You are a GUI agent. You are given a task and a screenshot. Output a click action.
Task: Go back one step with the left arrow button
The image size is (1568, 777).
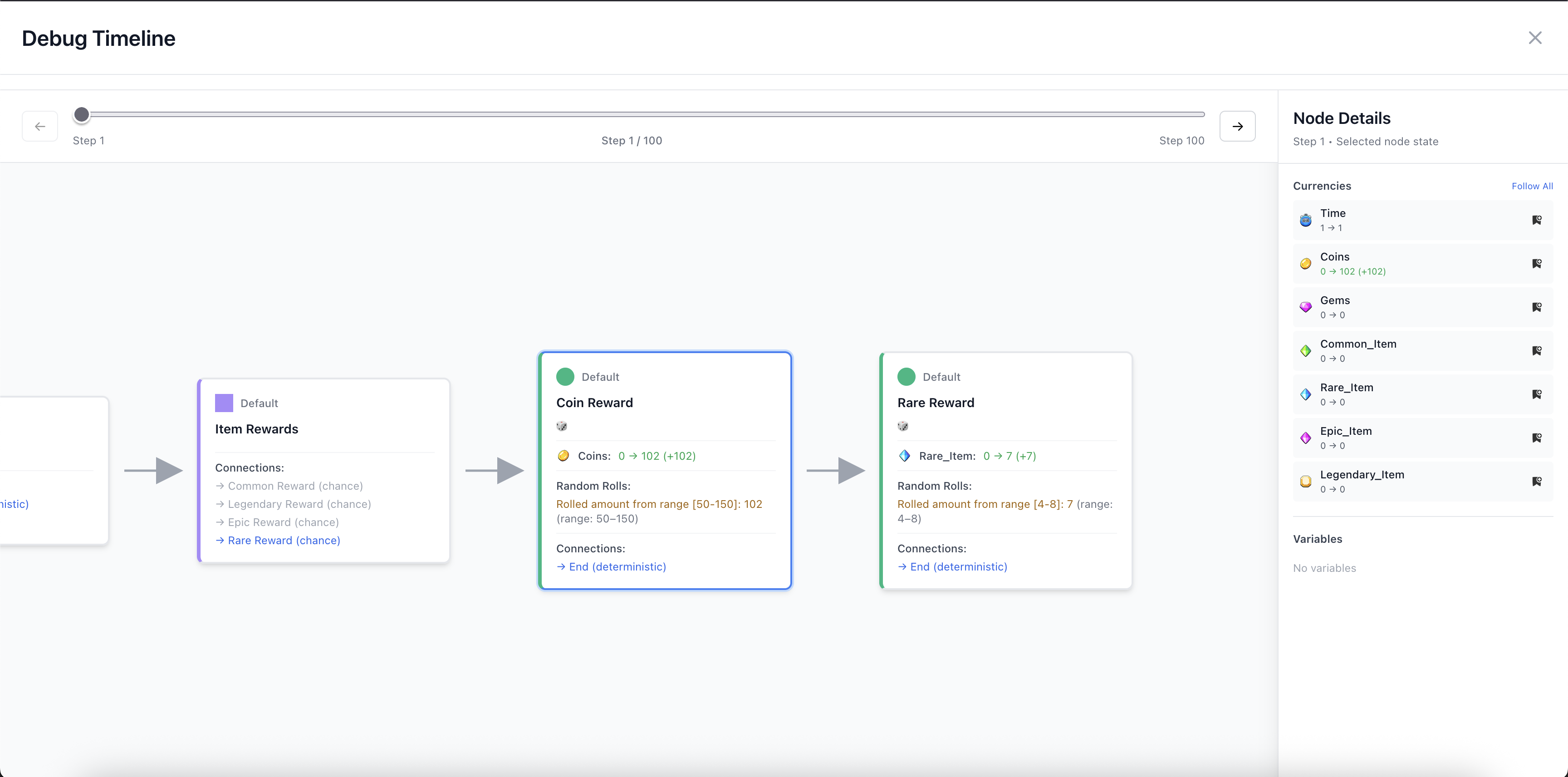(x=39, y=126)
